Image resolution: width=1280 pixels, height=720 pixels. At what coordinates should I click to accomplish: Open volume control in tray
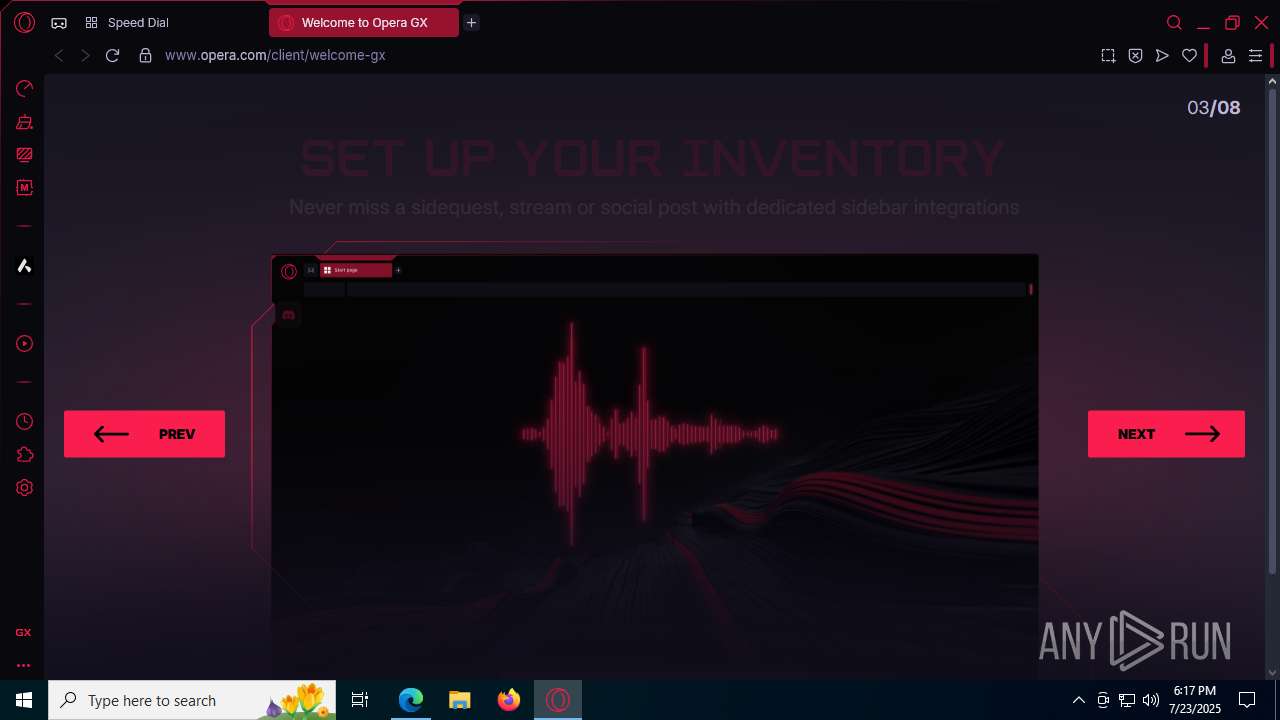(x=1151, y=700)
